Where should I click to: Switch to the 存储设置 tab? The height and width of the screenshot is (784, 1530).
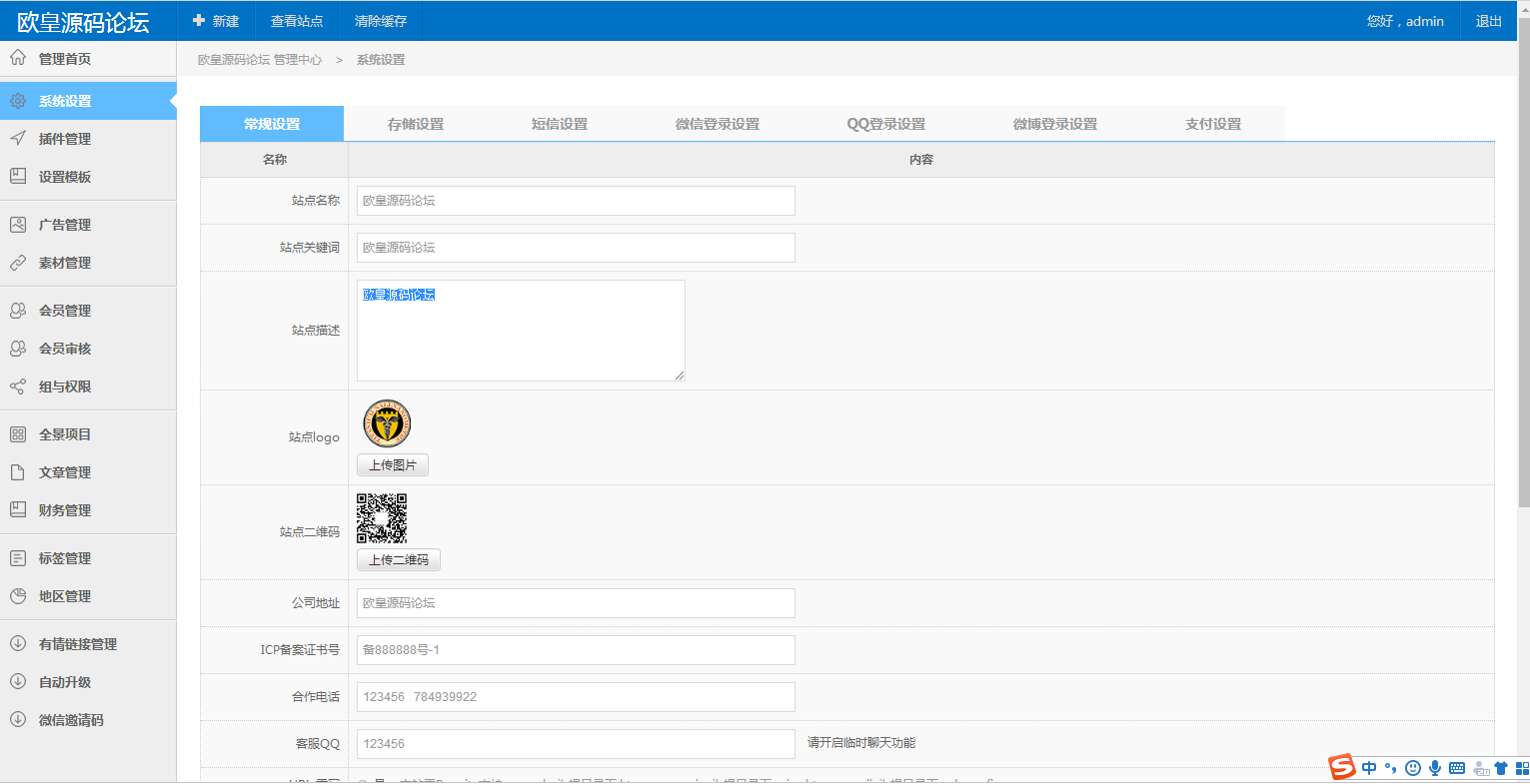click(416, 124)
